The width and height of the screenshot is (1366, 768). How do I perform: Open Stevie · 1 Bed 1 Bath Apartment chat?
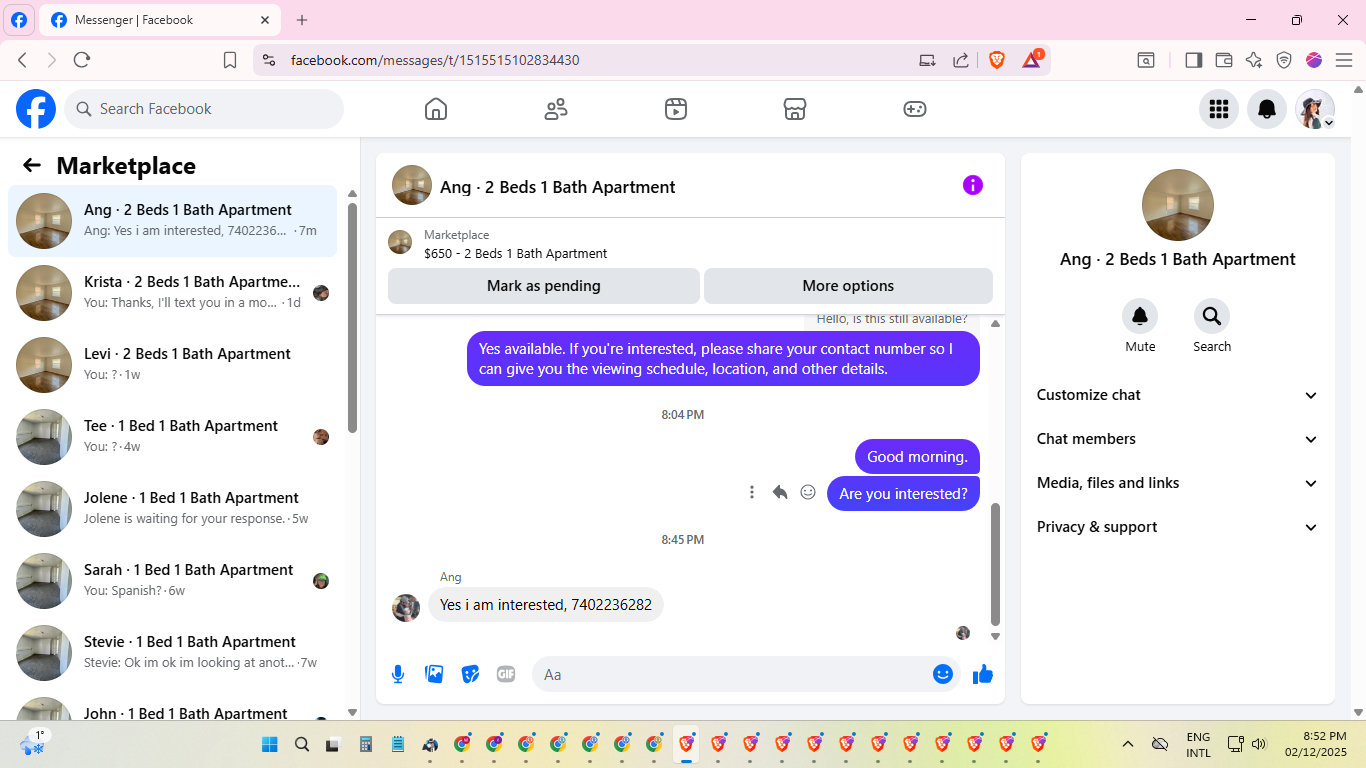coord(173,653)
